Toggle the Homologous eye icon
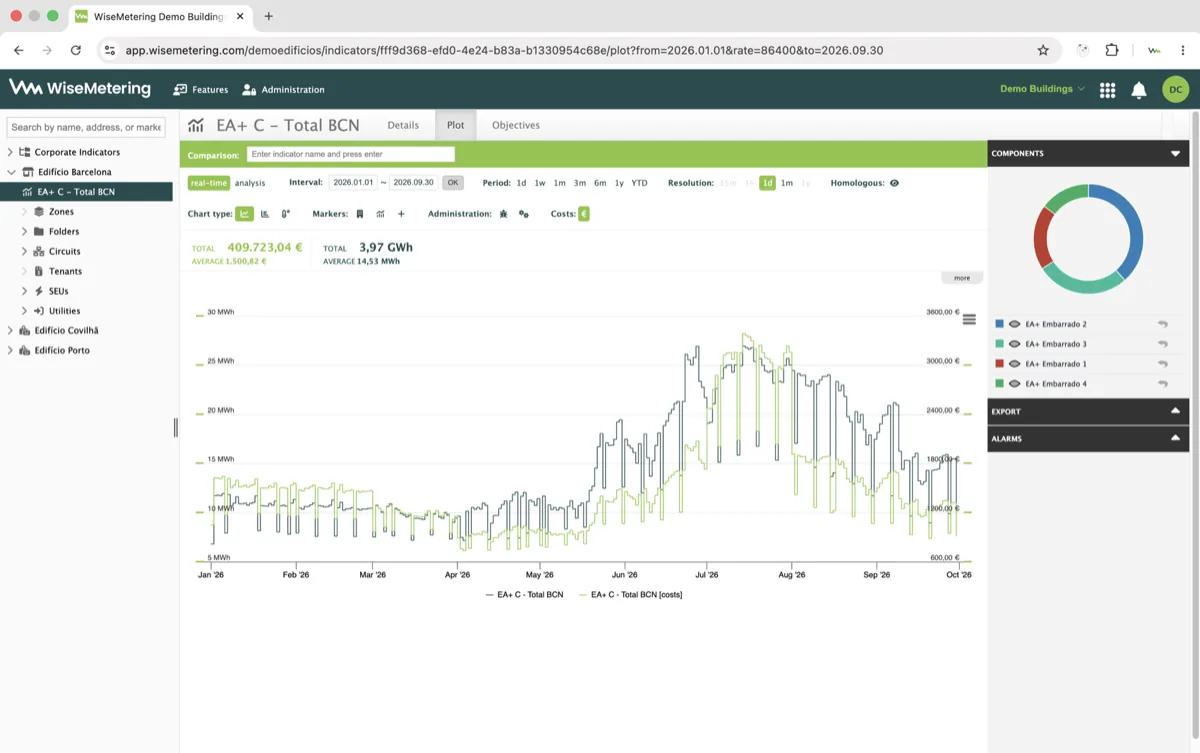 click(x=894, y=183)
